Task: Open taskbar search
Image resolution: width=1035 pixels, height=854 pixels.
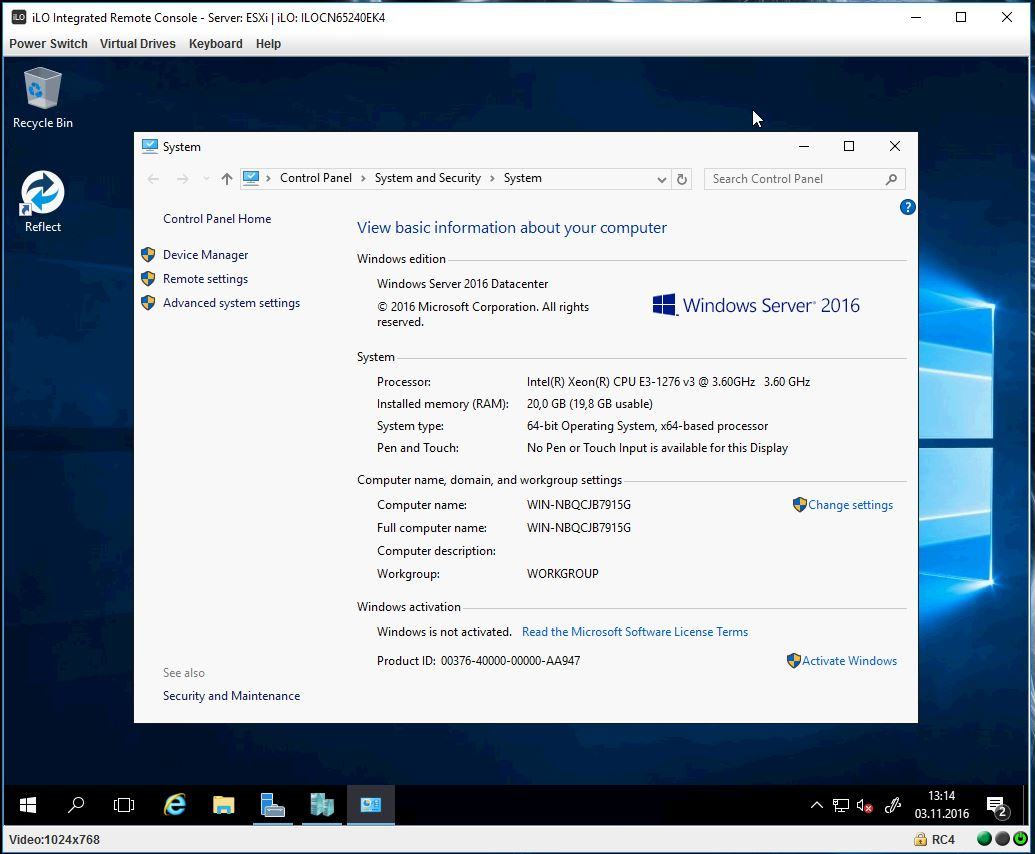Action: [76, 805]
